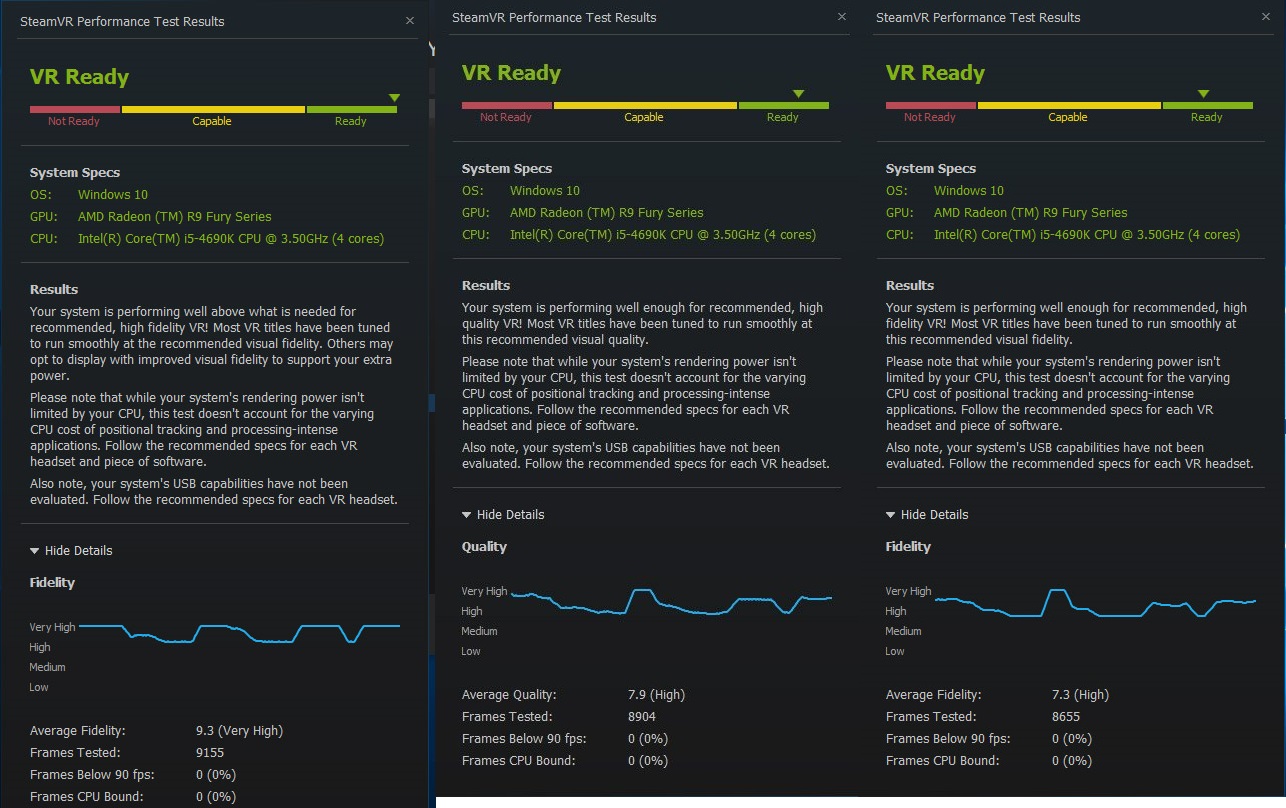
Task: Click System Specs heading in the left window
Action: [x=75, y=173]
